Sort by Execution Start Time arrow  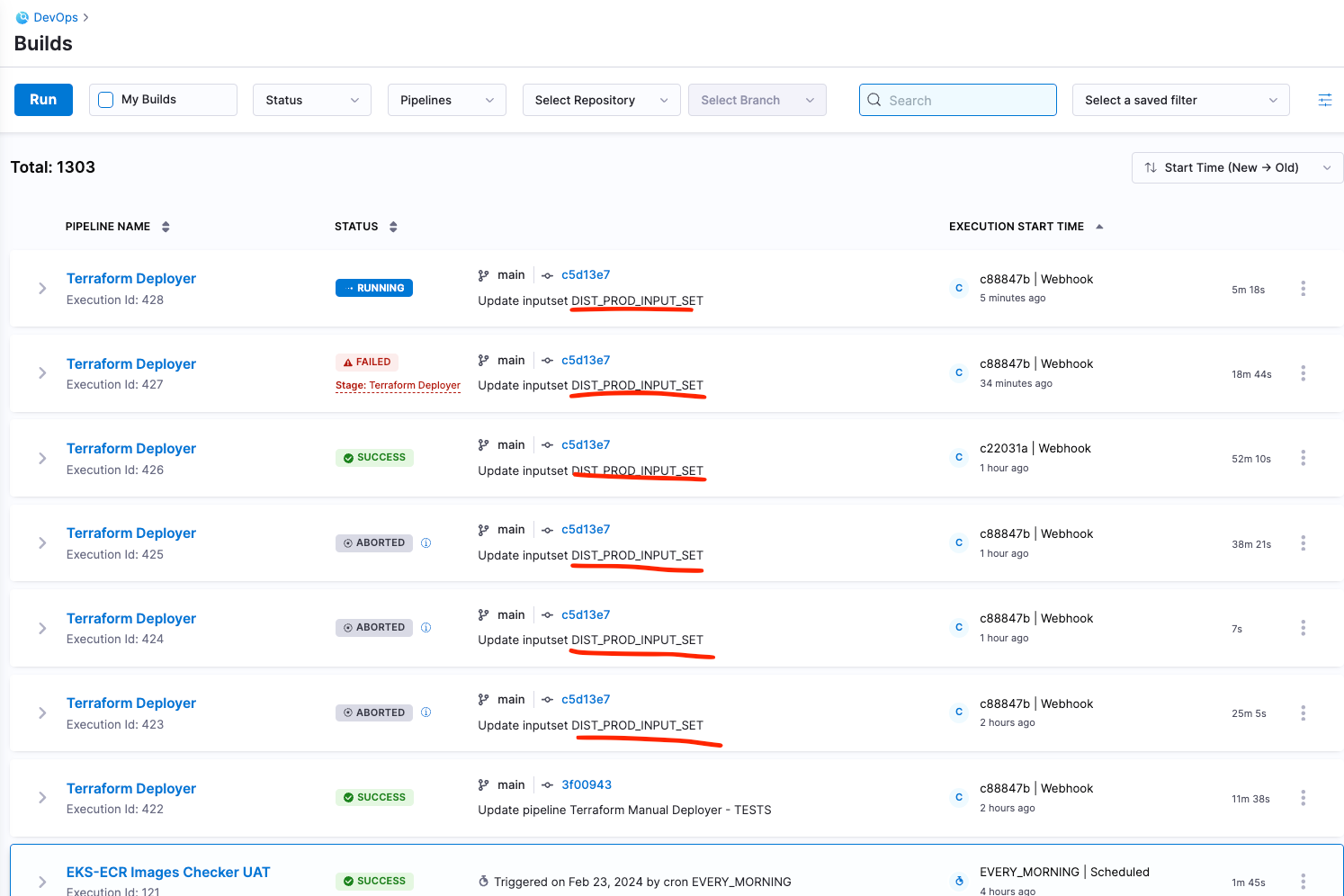(x=1099, y=227)
